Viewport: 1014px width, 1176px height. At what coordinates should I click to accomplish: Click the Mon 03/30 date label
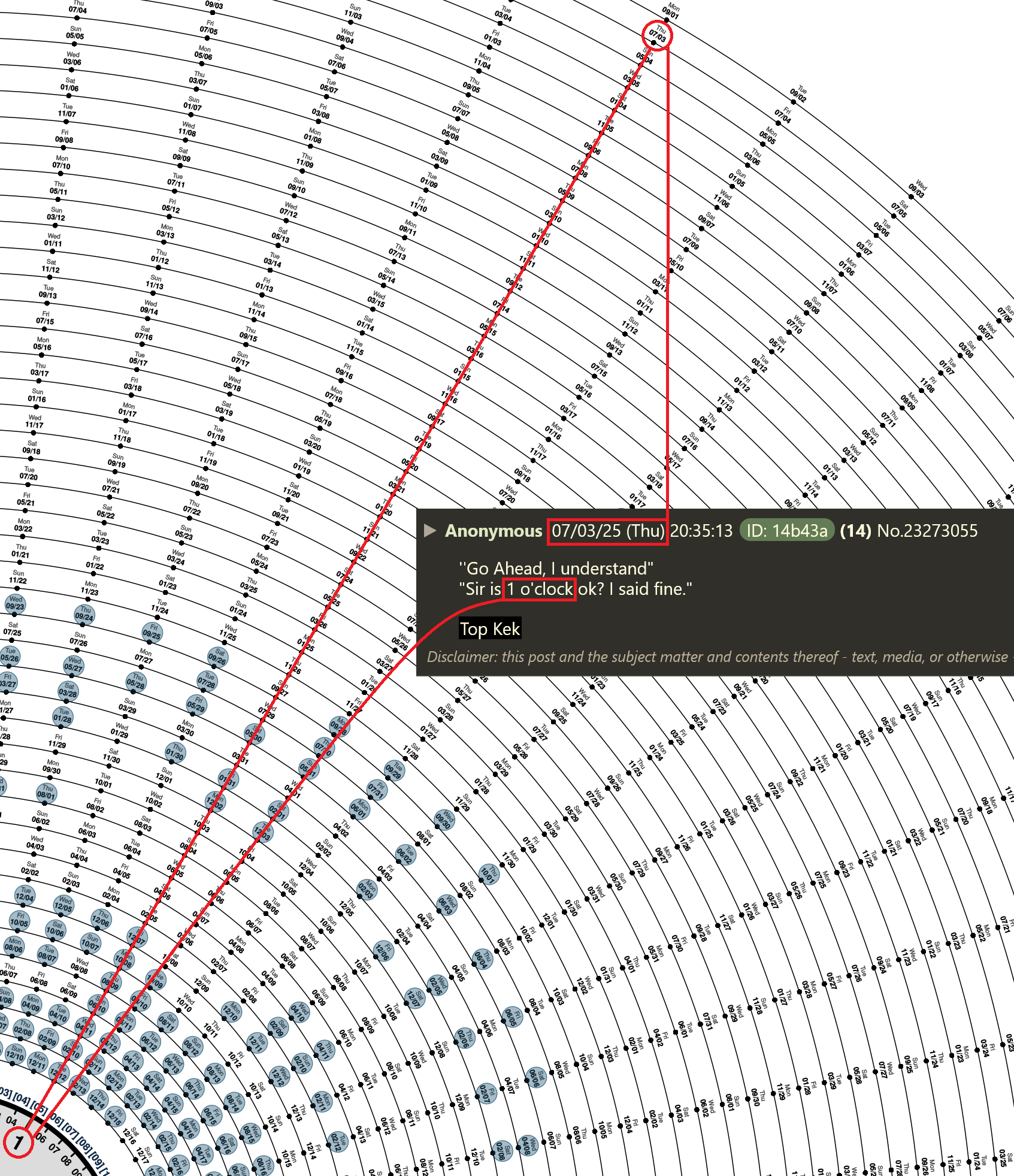tap(186, 727)
